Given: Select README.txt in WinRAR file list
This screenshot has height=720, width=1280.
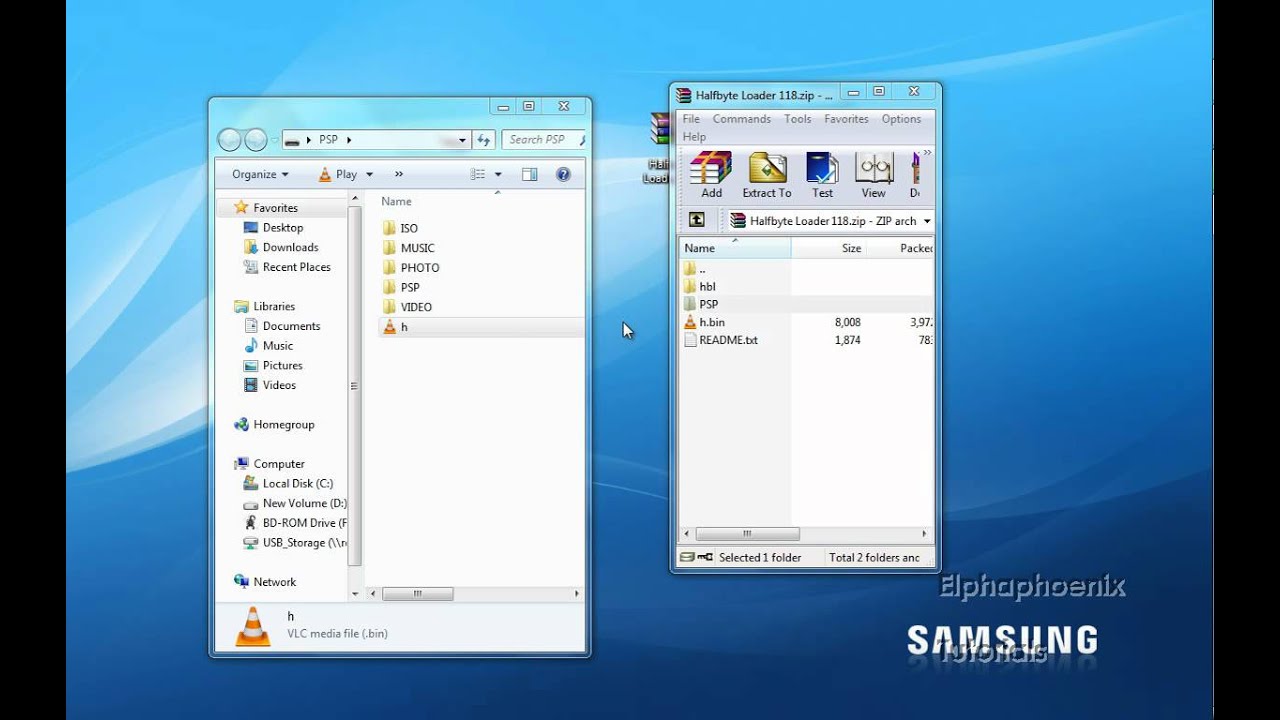Looking at the screenshot, I should point(720,340).
